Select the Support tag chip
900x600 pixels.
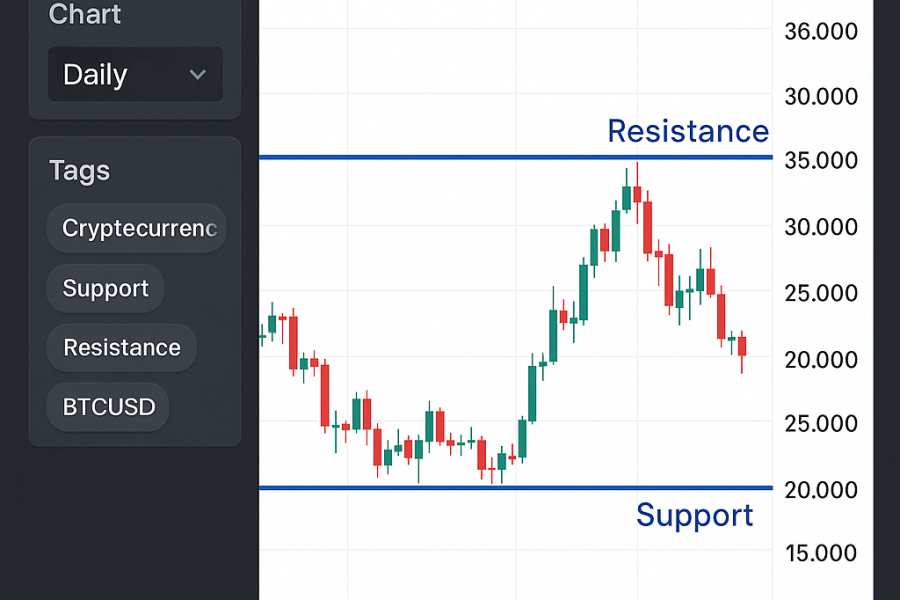click(x=105, y=288)
